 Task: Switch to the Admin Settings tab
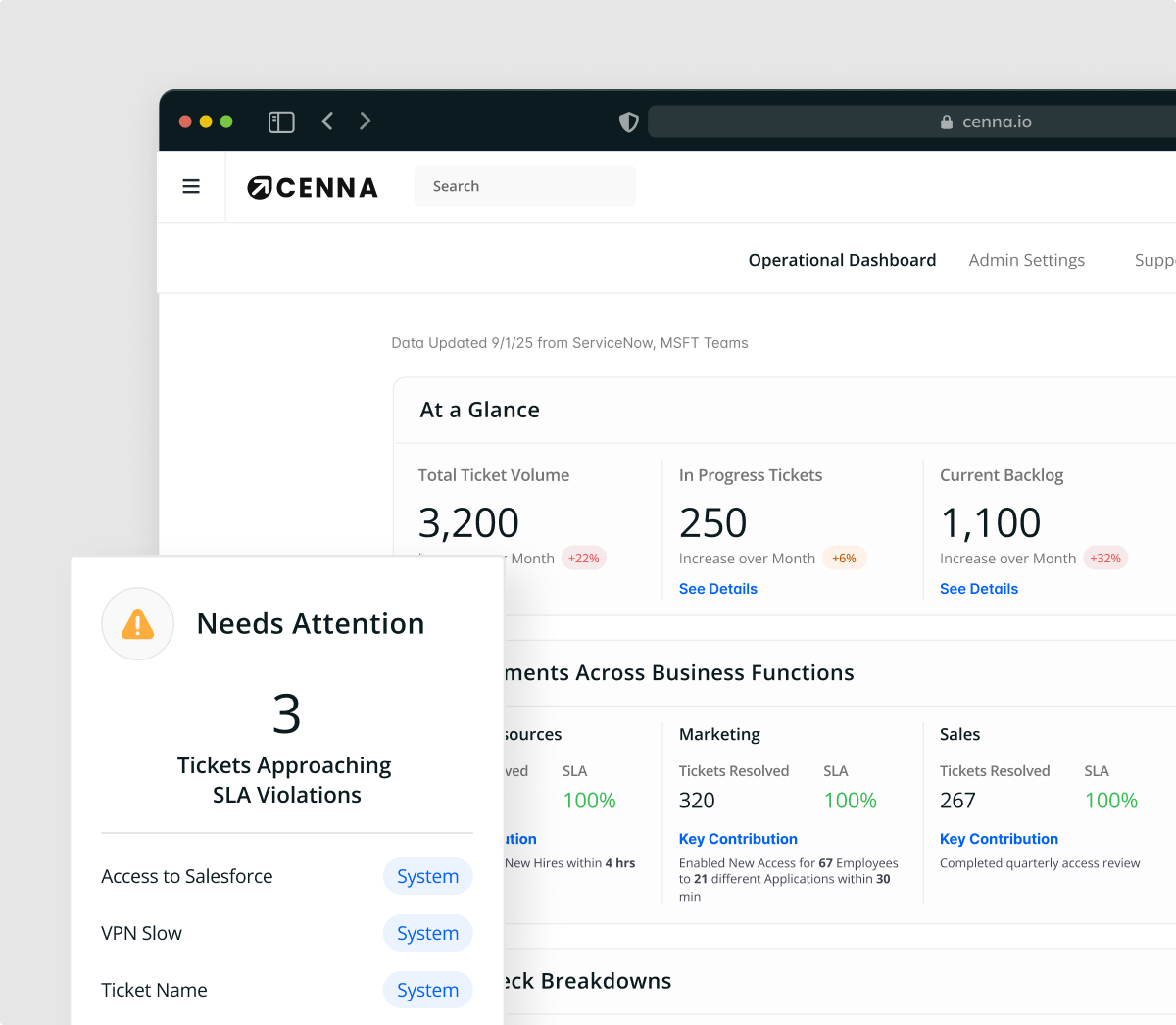1026,260
